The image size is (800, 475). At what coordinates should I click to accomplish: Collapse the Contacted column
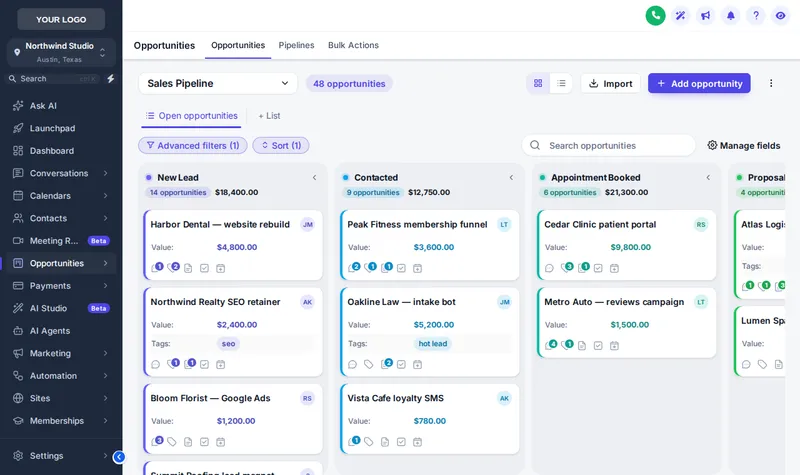[x=511, y=178]
